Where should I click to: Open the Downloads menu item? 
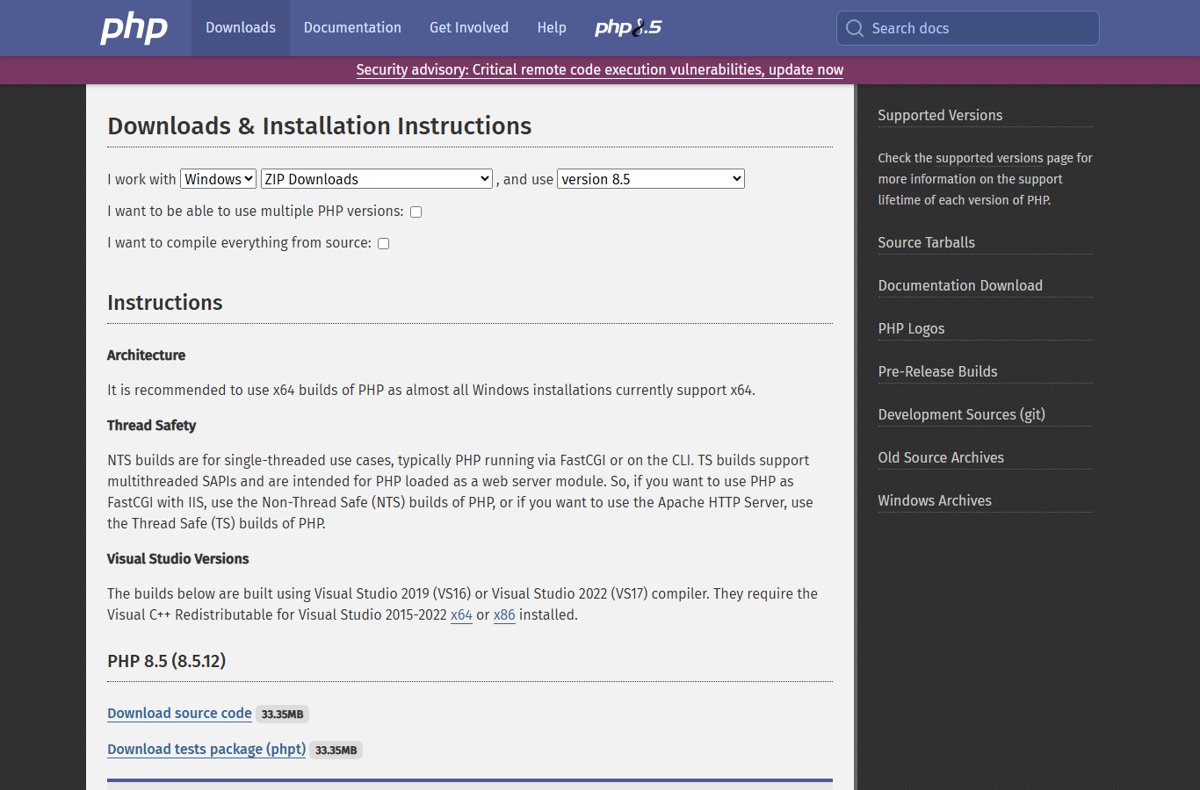point(240,28)
